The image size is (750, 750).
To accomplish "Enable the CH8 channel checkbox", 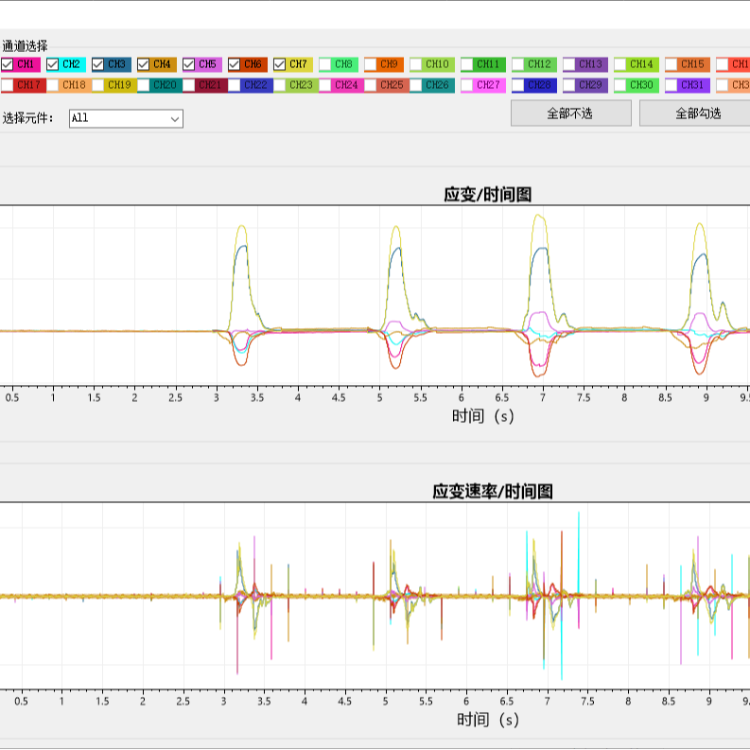I will click(325, 64).
